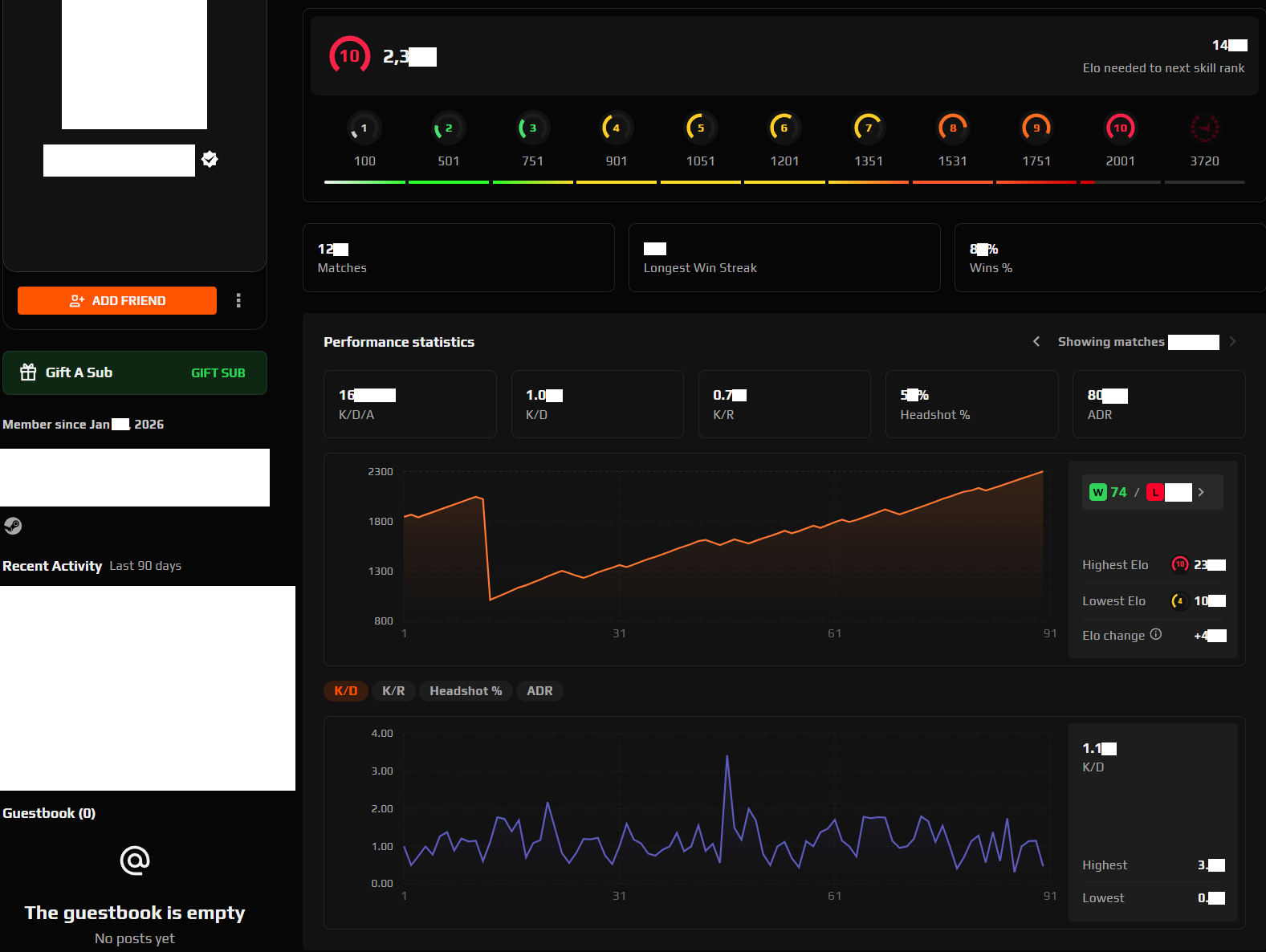Click the Elo change info icon
Image resolution: width=1266 pixels, height=952 pixels.
[1155, 634]
